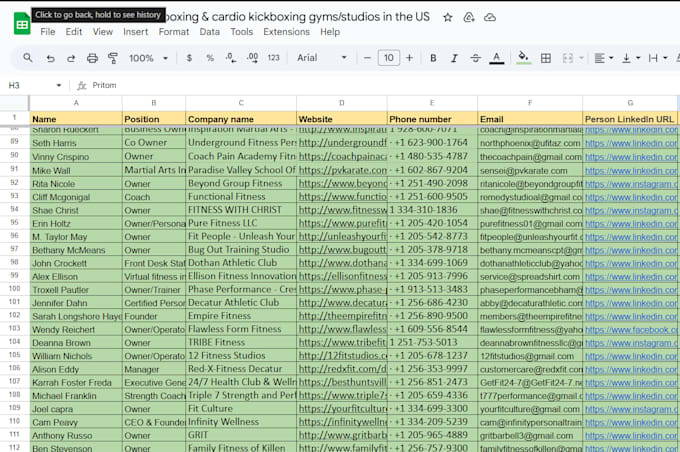Toggle italic formatting

point(454,58)
